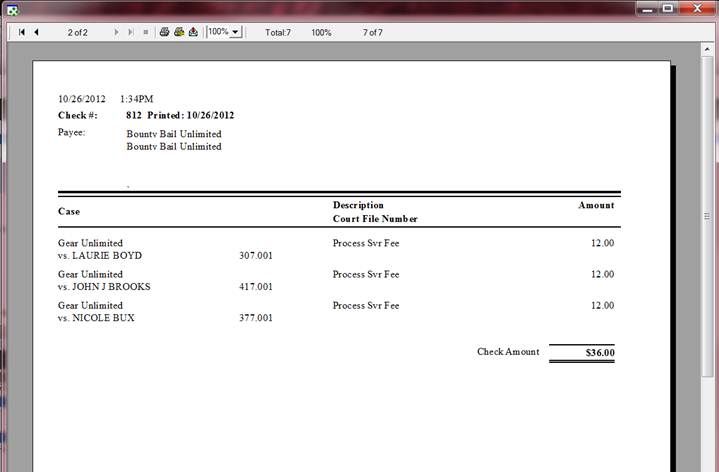Click the 'Amount' column header

pyautogui.click(x=596, y=205)
